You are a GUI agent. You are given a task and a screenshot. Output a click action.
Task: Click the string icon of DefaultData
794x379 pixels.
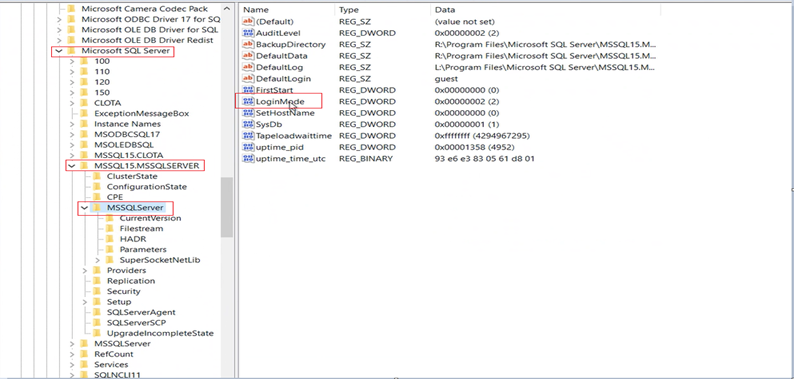tap(248, 56)
